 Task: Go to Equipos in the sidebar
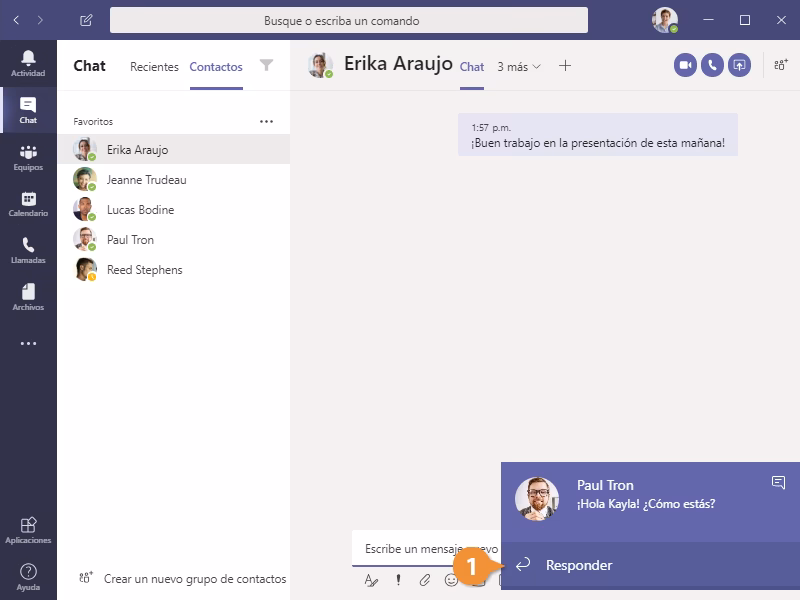click(x=28, y=158)
